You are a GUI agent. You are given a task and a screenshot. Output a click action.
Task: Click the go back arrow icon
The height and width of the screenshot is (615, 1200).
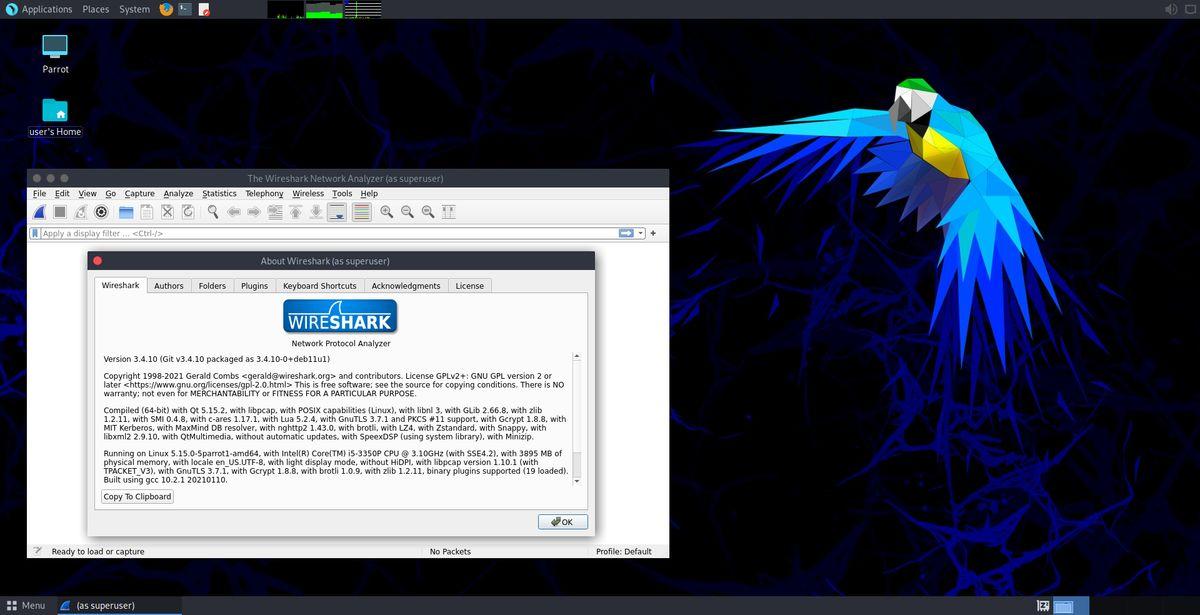click(x=233, y=212)
